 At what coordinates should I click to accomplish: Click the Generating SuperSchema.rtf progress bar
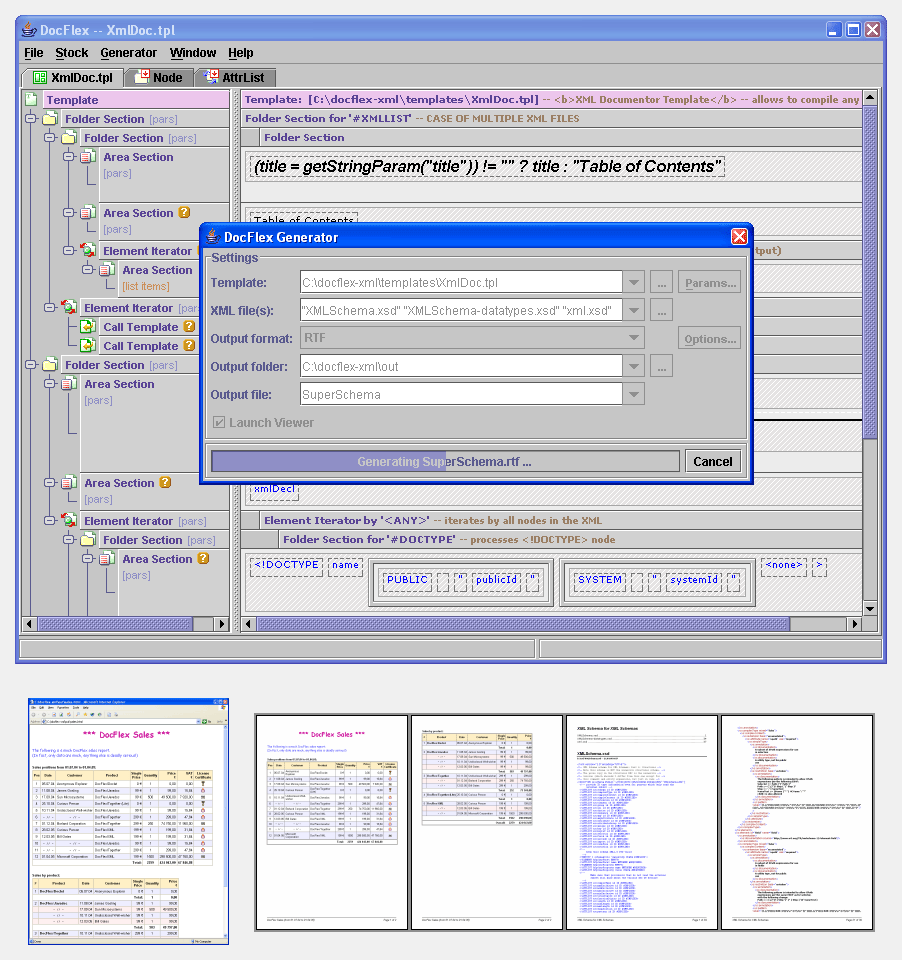[x=445, y=462]
